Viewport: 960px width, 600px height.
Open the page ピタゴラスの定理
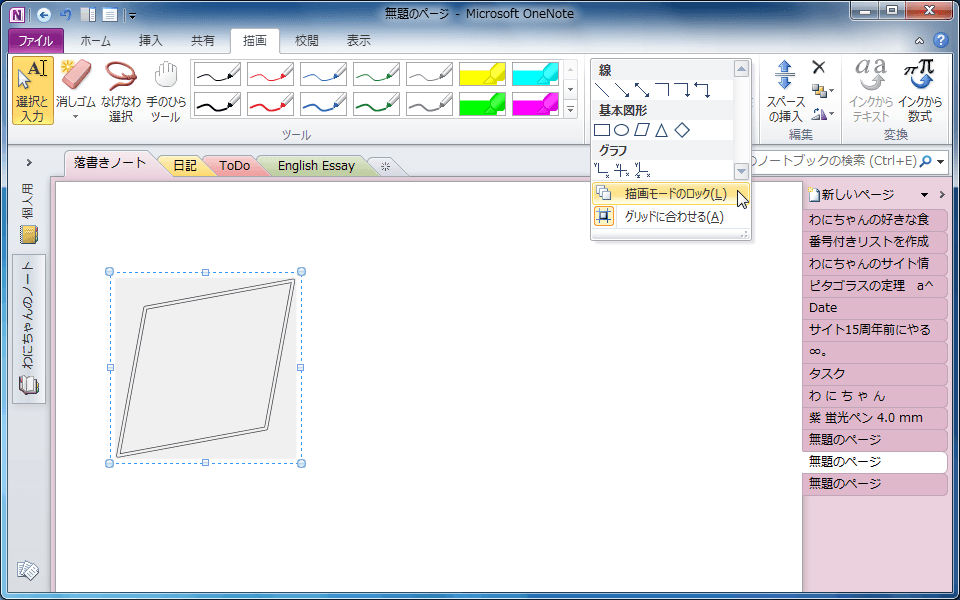[x=875, y=285]
